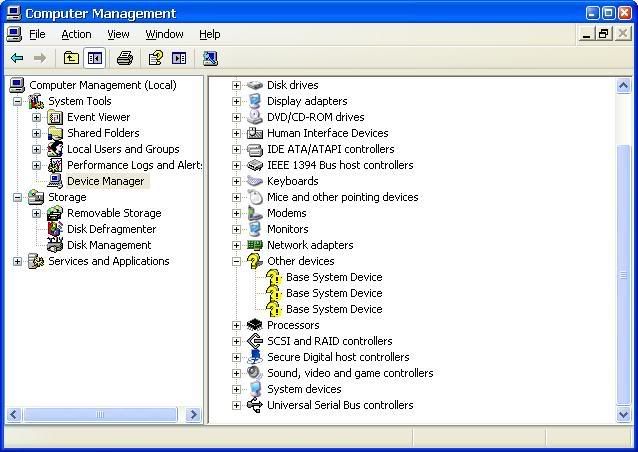This screenshot has height=452, width=638.
Task: Expand the Display adapters node
Action: [237, 101]
